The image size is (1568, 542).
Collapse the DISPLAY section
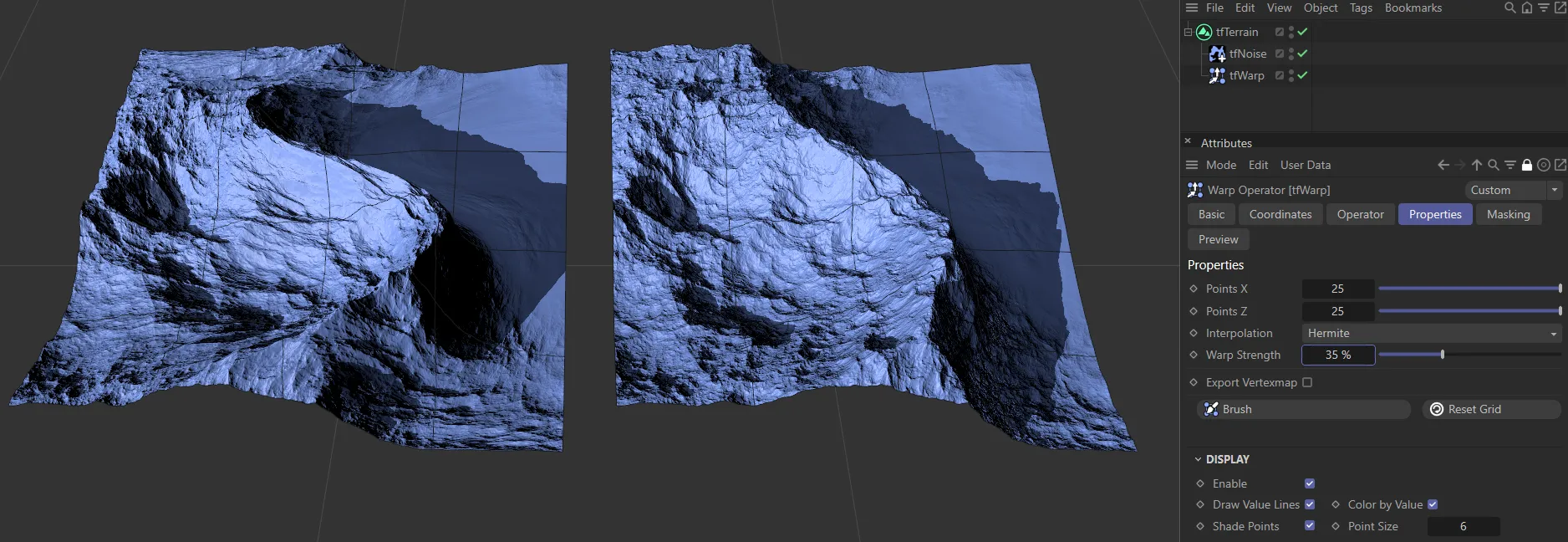(1198, 459)
